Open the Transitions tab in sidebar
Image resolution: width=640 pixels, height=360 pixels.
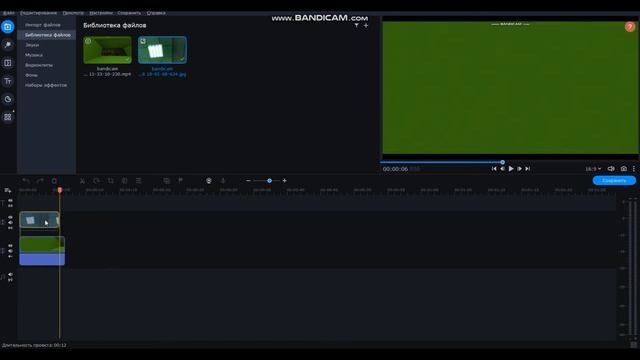coord(7,63)
